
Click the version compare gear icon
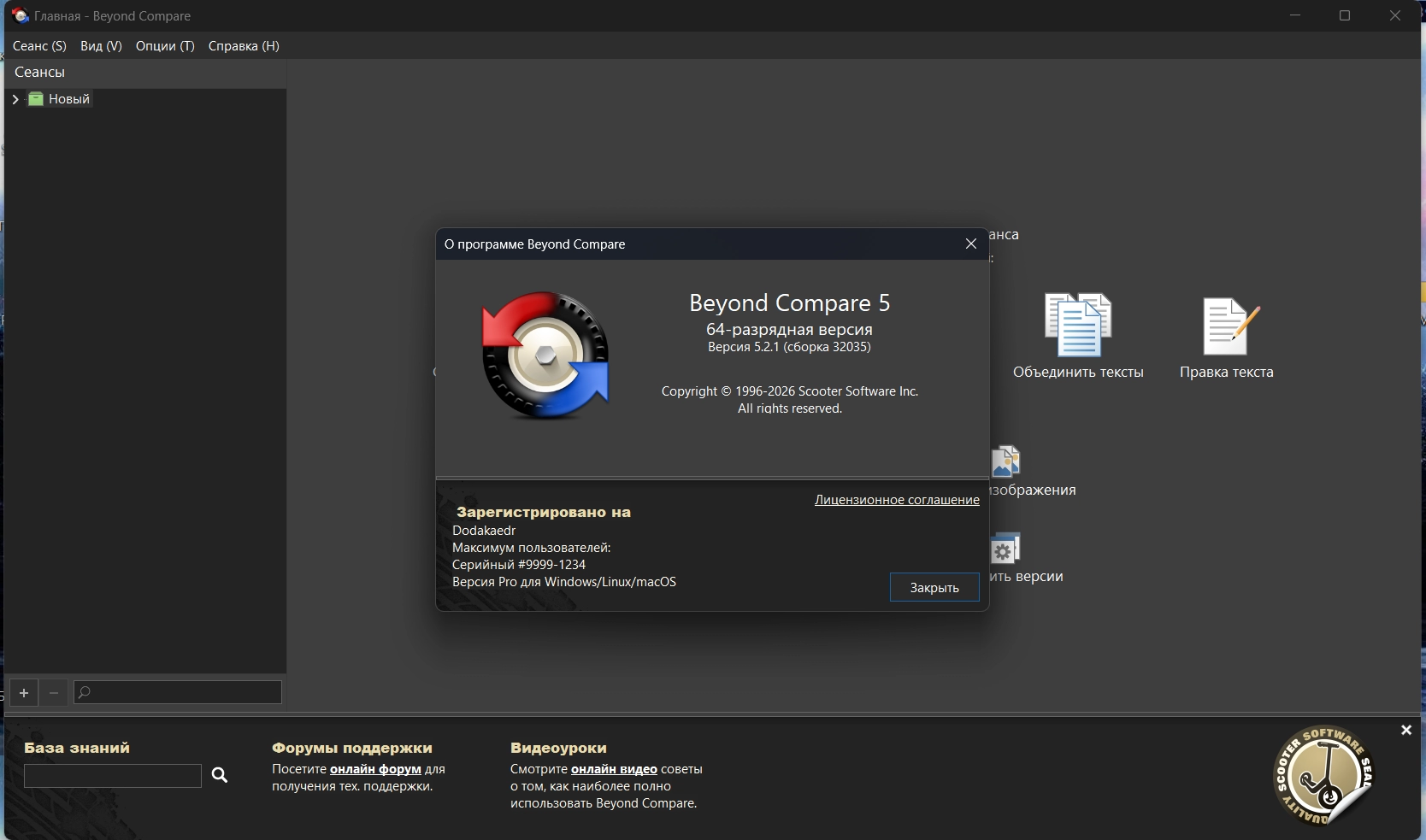(1006, 549)
